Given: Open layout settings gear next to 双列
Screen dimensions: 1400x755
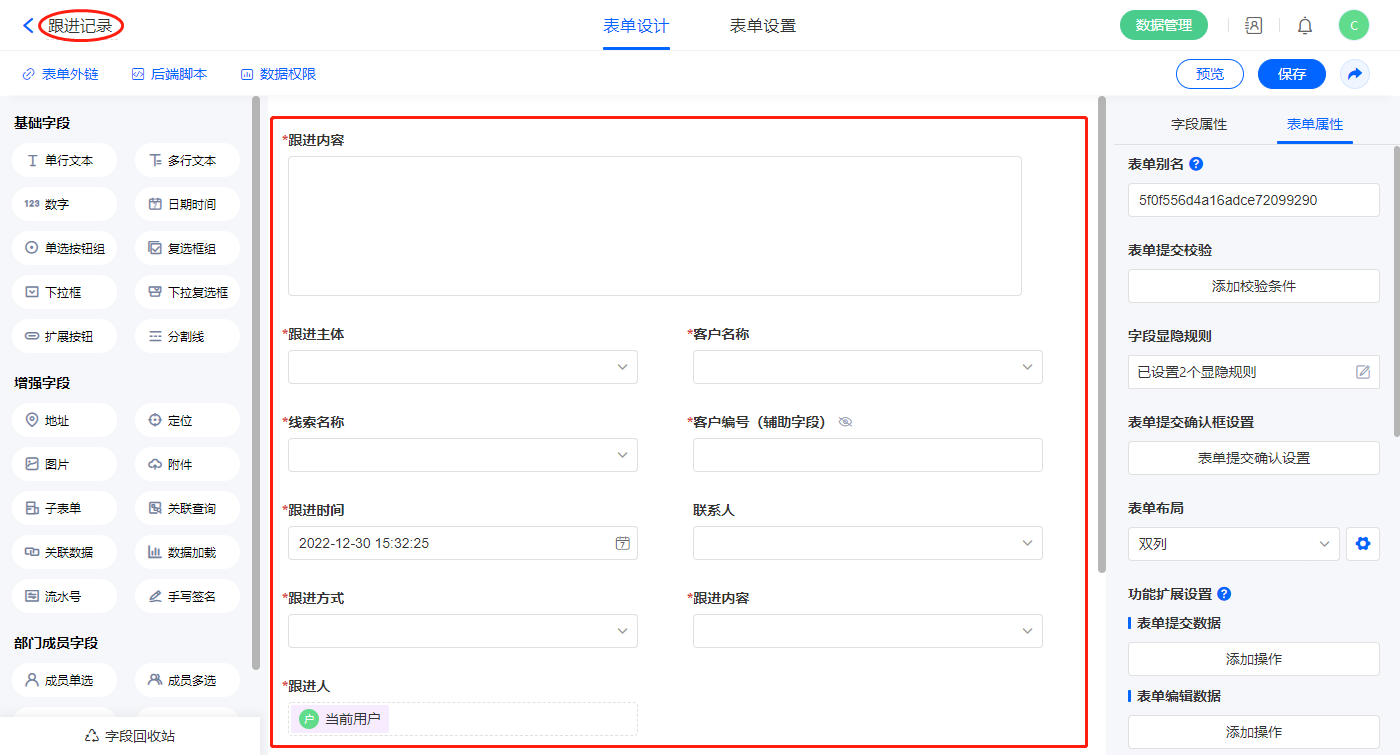Looking at the screenshot, I should [1361, 544].
